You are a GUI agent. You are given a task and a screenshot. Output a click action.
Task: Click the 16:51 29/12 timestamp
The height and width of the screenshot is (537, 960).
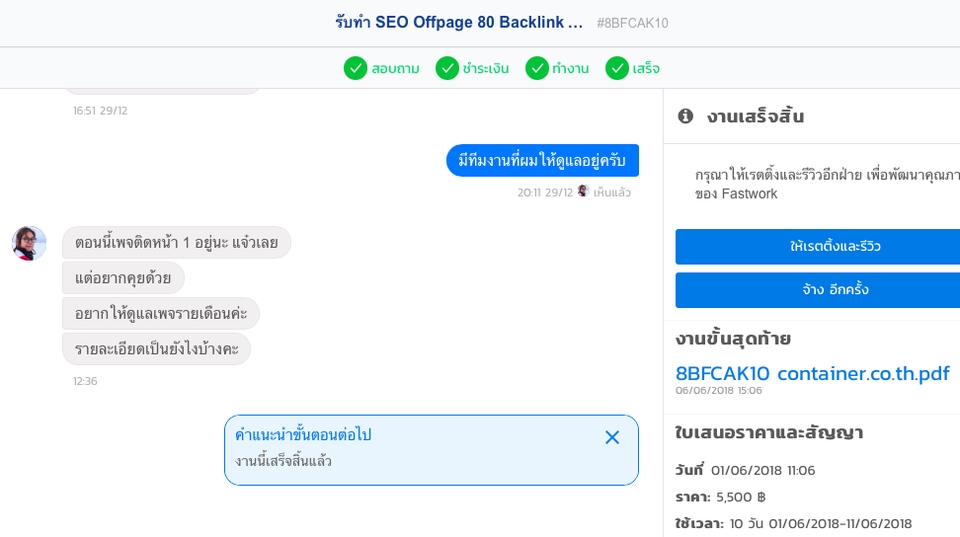100,111
